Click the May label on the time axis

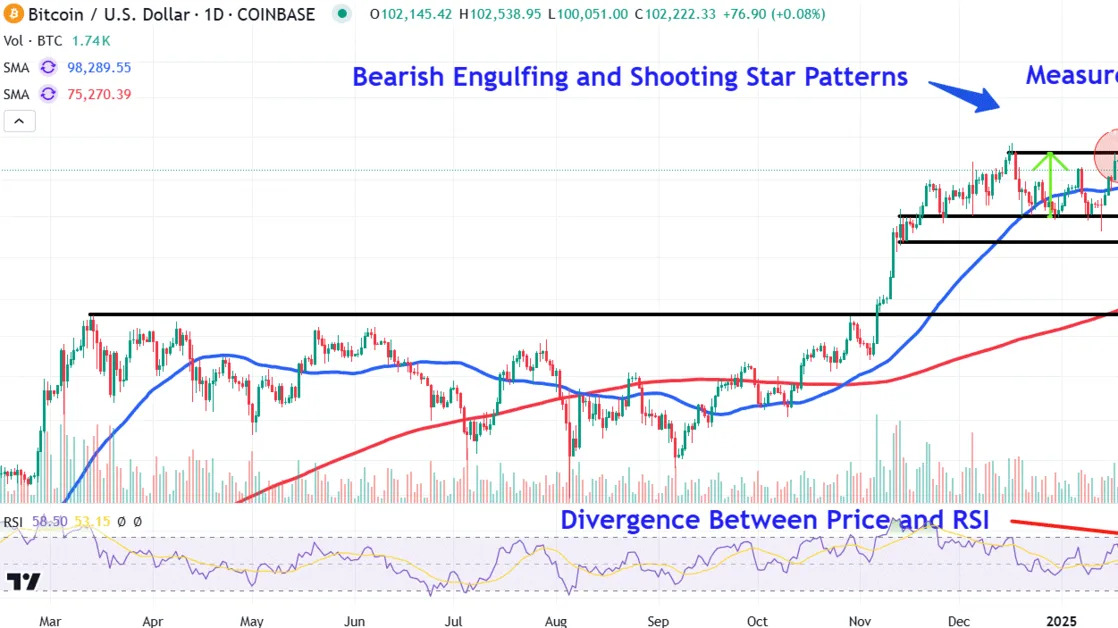pyautogui.click(x=252, y=621)
